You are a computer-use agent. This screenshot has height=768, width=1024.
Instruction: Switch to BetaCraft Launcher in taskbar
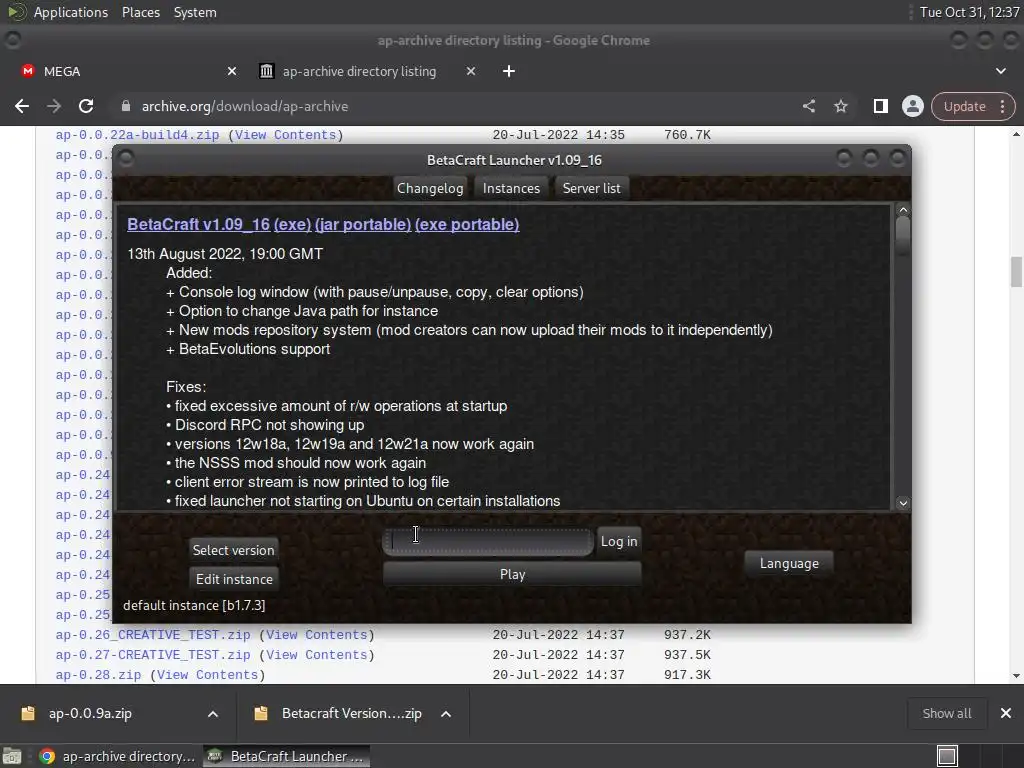pos(286,756)
